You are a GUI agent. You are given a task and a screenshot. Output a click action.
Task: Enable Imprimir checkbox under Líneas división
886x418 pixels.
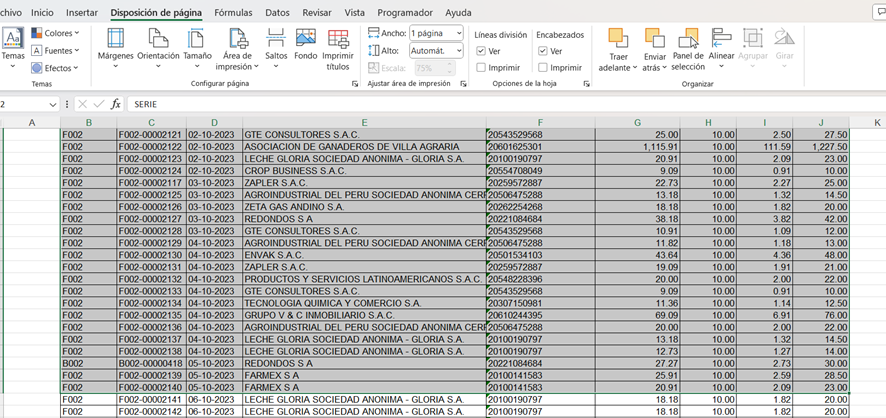pyautogui.click(x=482, y=68)
